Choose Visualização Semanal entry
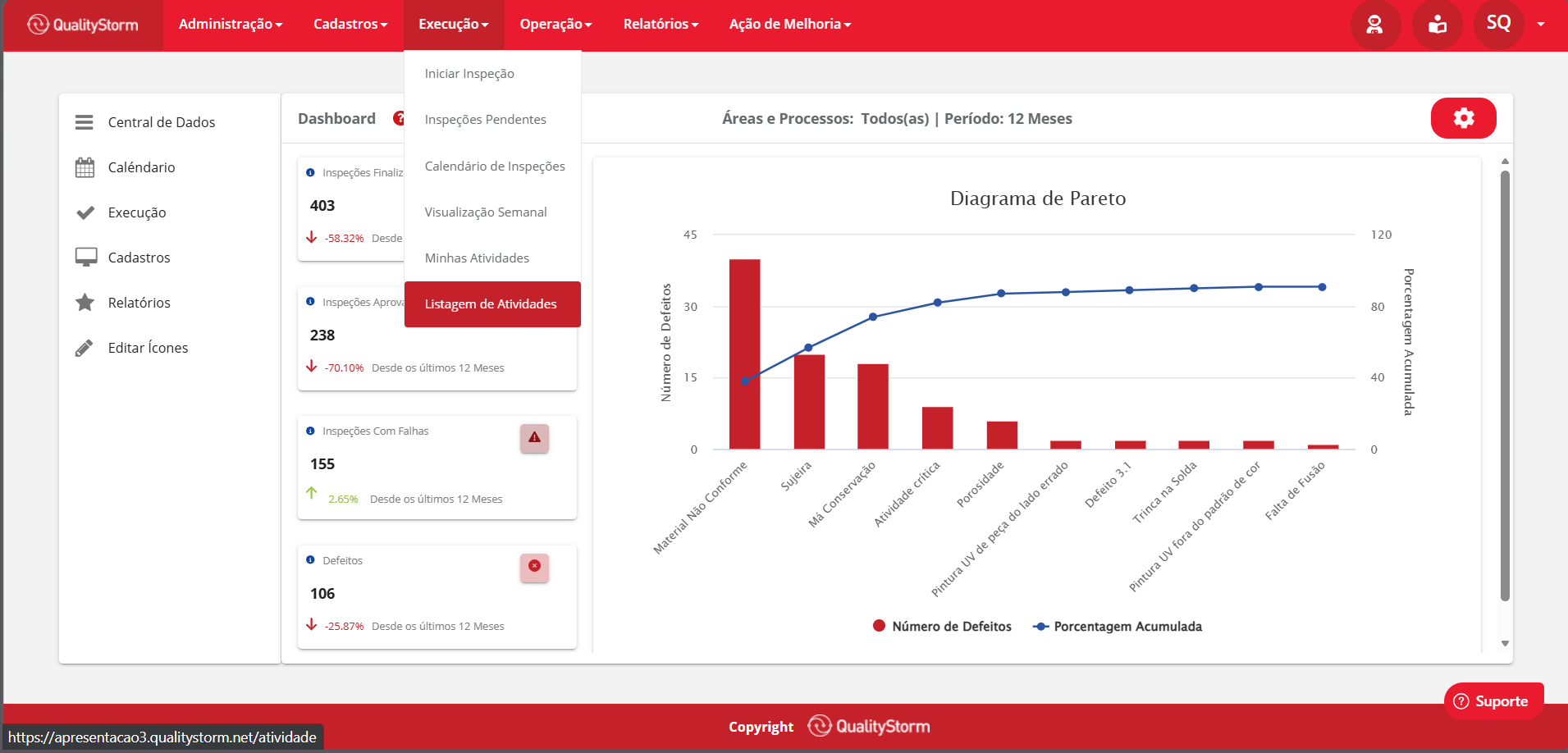Screen dimensions: 1568x753 click(x=492, y=212)
